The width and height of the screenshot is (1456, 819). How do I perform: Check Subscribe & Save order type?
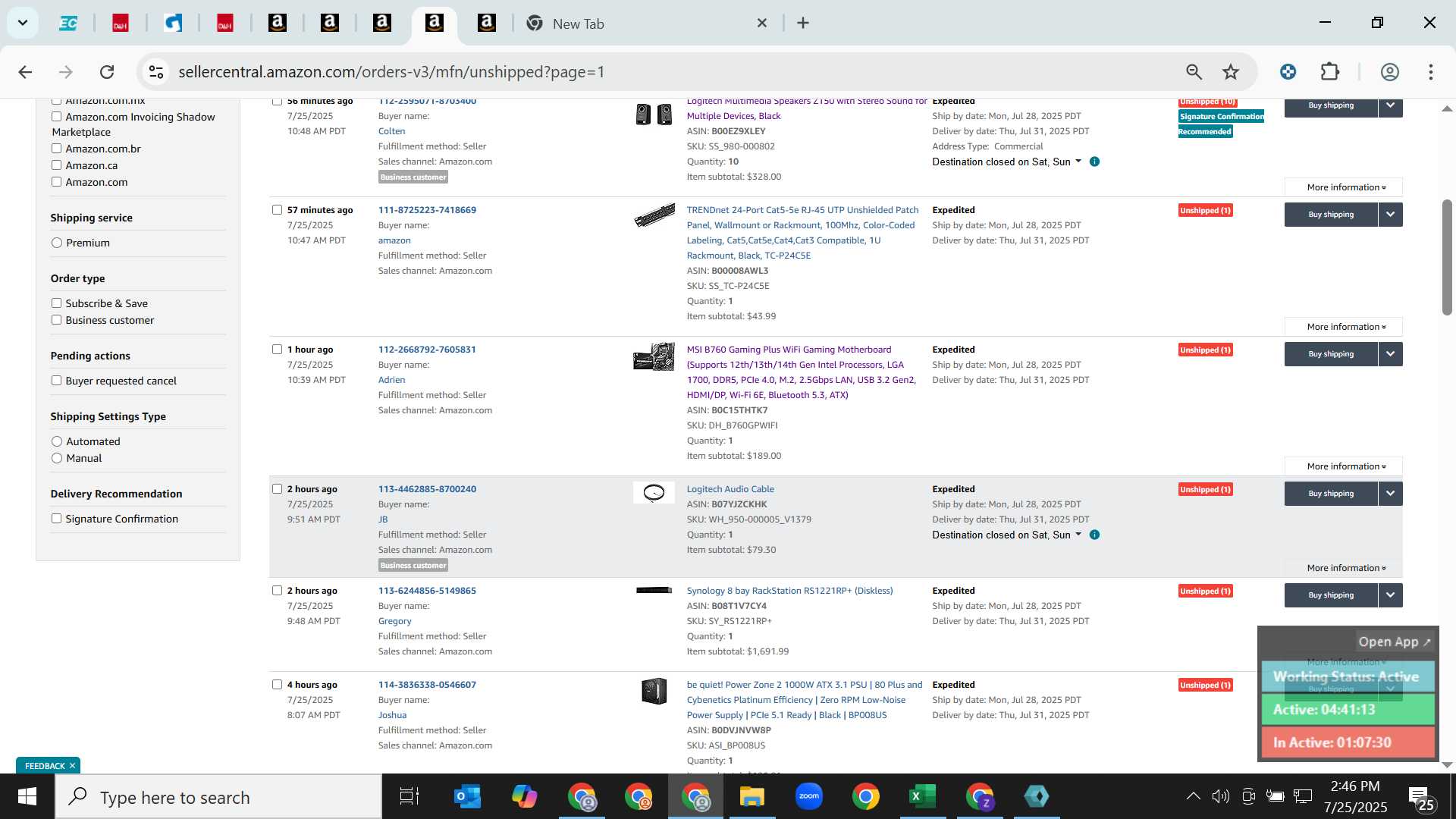pos(56,303)
